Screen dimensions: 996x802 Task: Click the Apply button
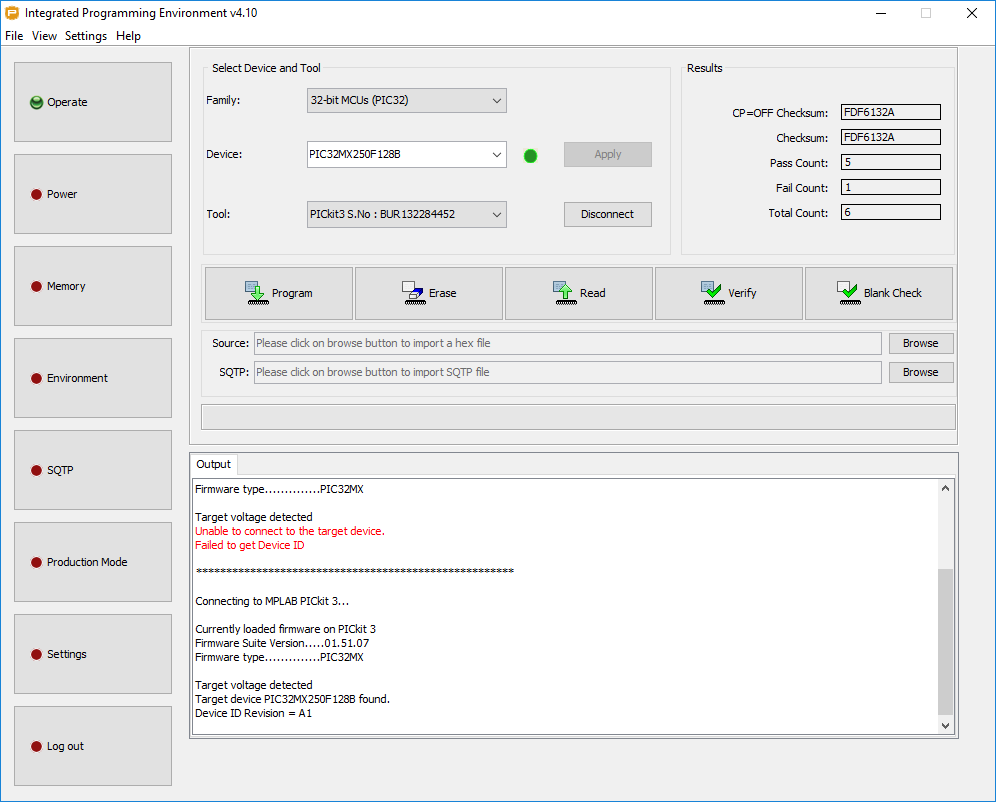click(608, 154)
